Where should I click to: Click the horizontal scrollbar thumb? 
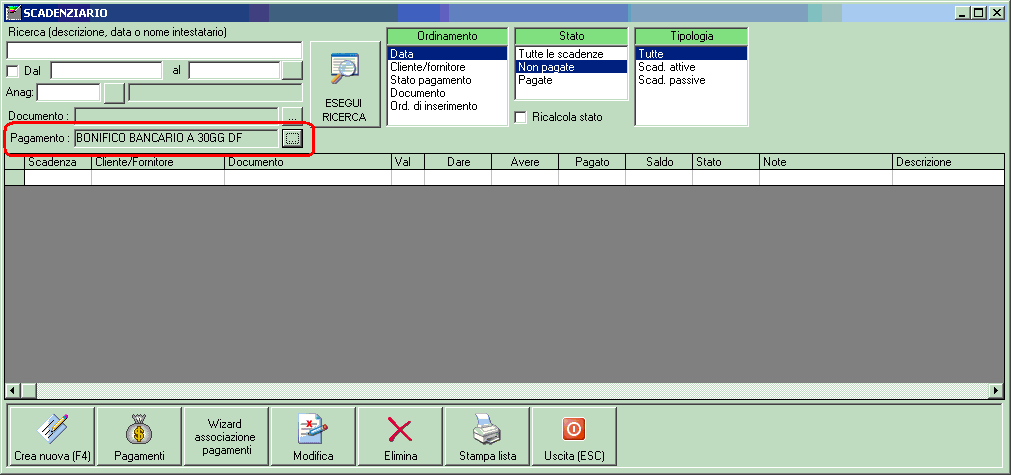coord(29,391)
